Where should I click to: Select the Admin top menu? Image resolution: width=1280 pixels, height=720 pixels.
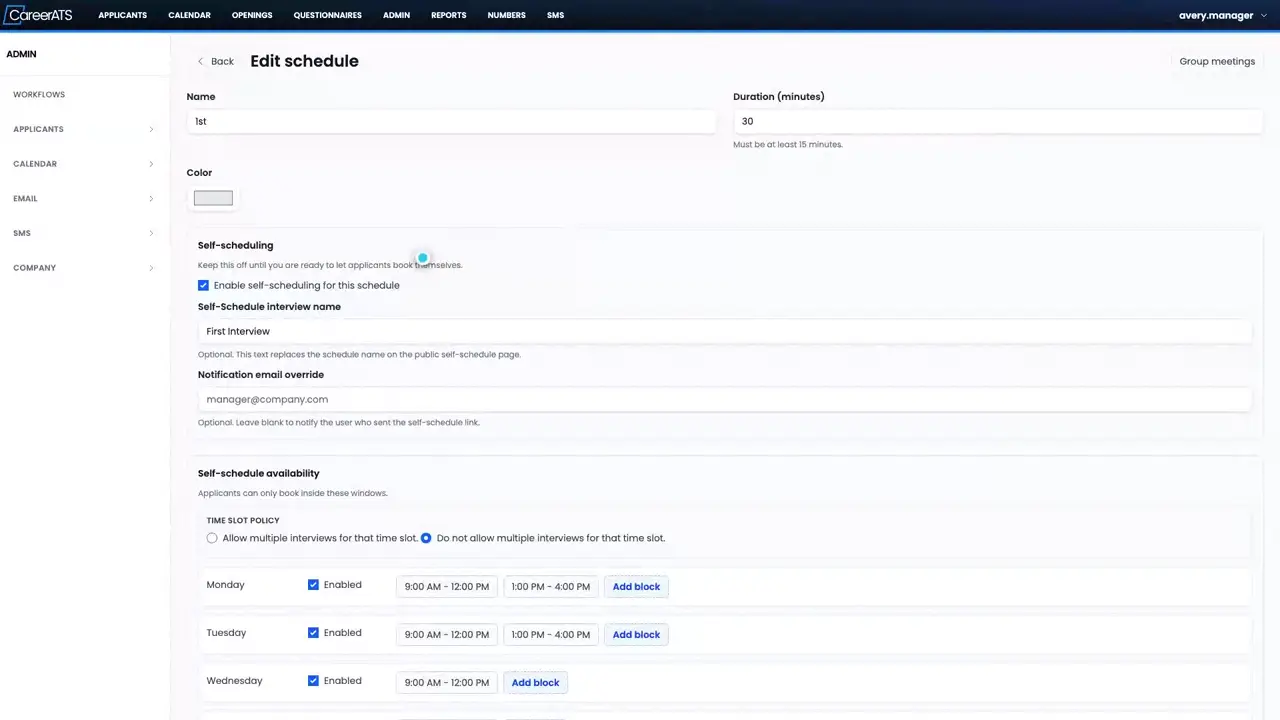pos(397,15)
